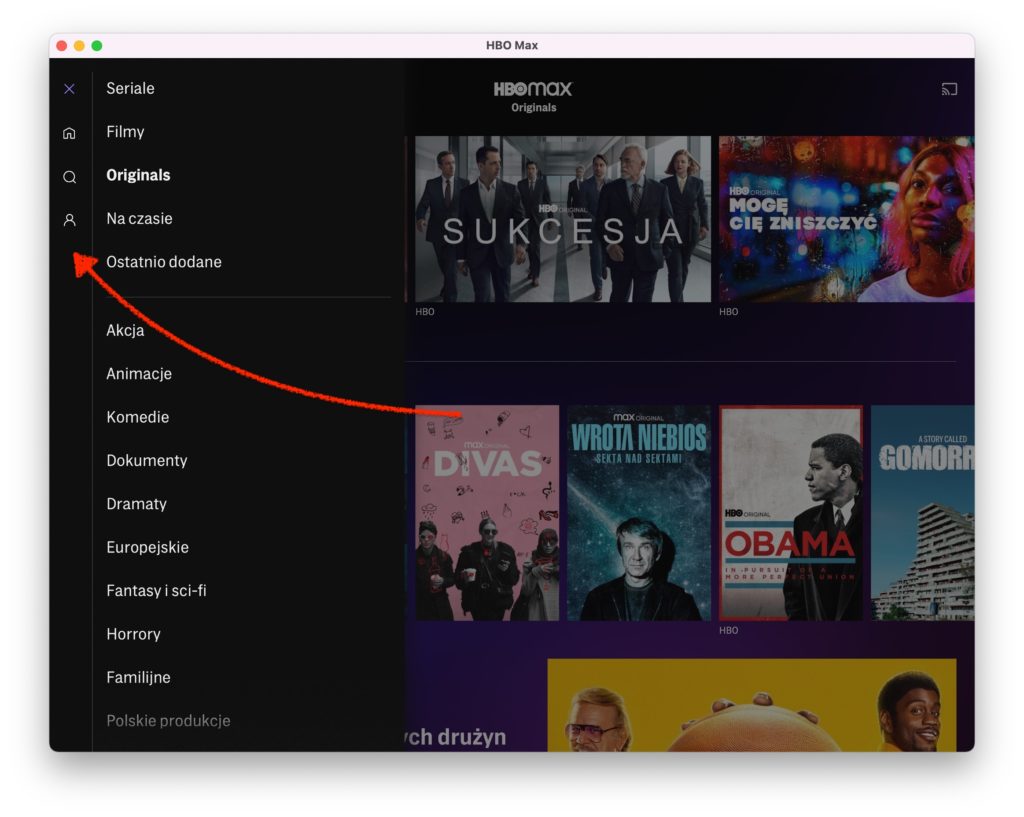Click the HBO Max logo

tap(533, 89)
